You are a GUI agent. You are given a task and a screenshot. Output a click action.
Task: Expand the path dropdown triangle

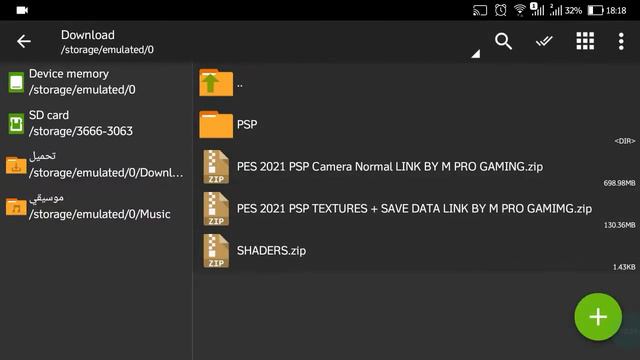(476, 53)
